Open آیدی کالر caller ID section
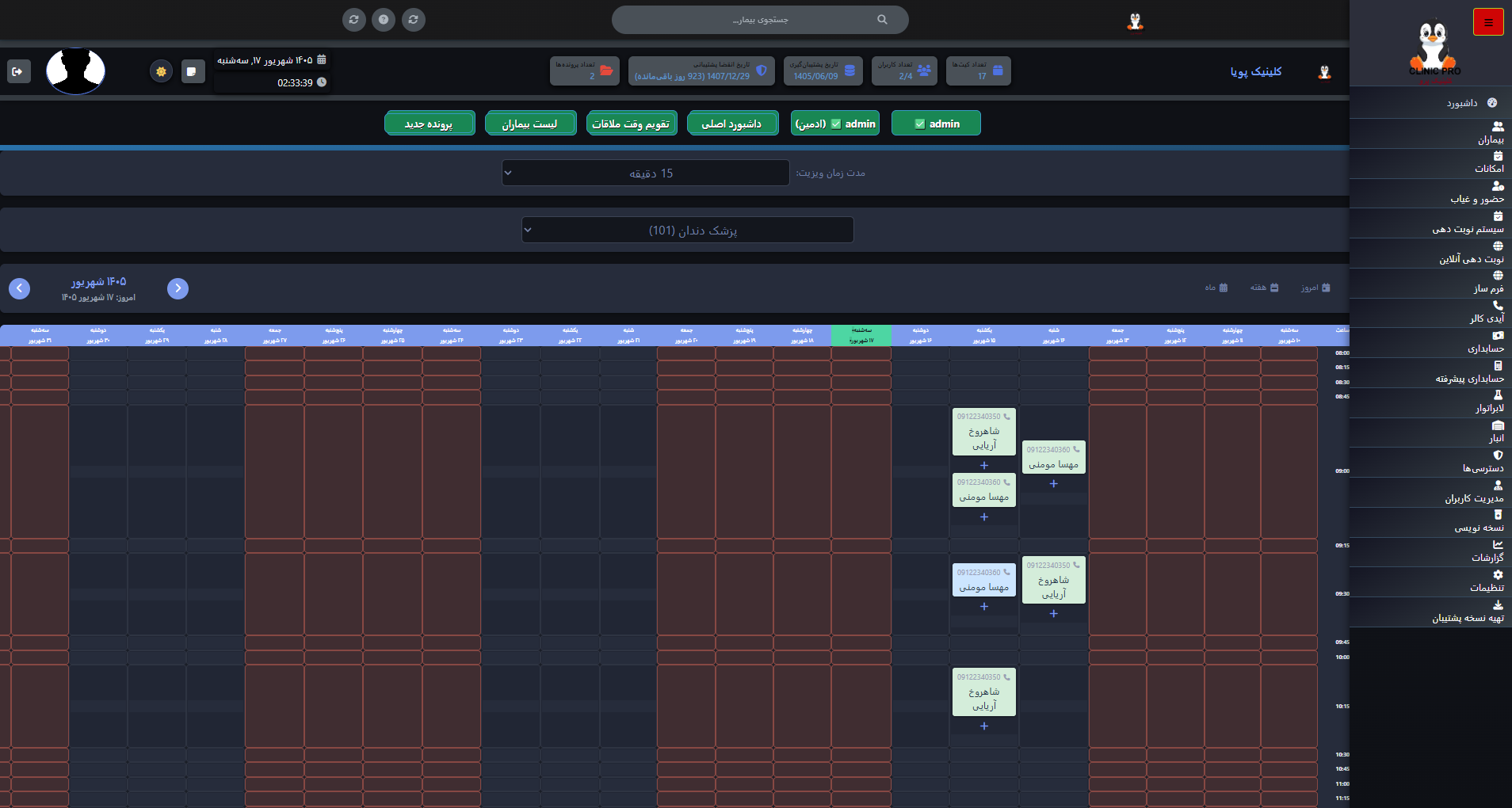Screen dimensions: 1512x808 click(x=1430, y=313)
